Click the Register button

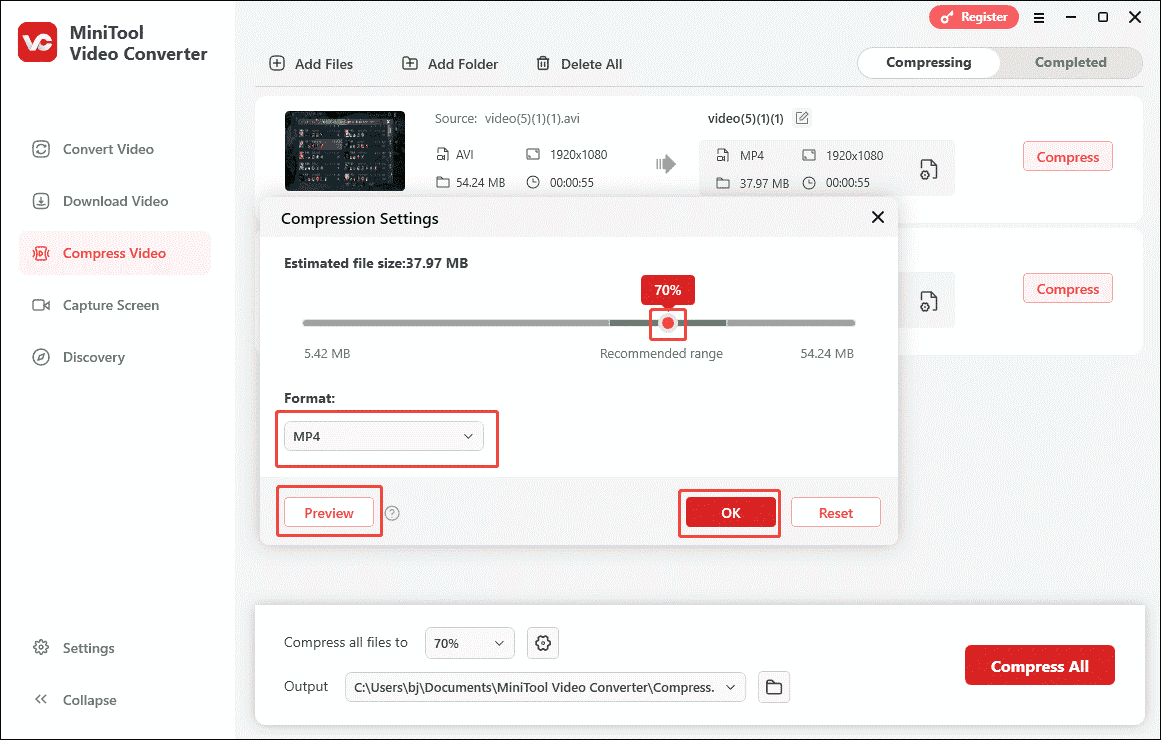tap(974, 17)
